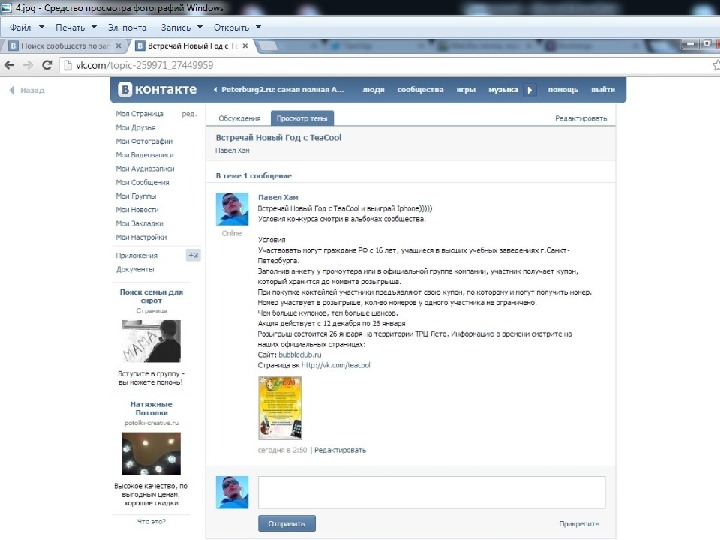Open музыка in the top navigation
This screenshot has height=540, width=720.
tap(503, 90)
